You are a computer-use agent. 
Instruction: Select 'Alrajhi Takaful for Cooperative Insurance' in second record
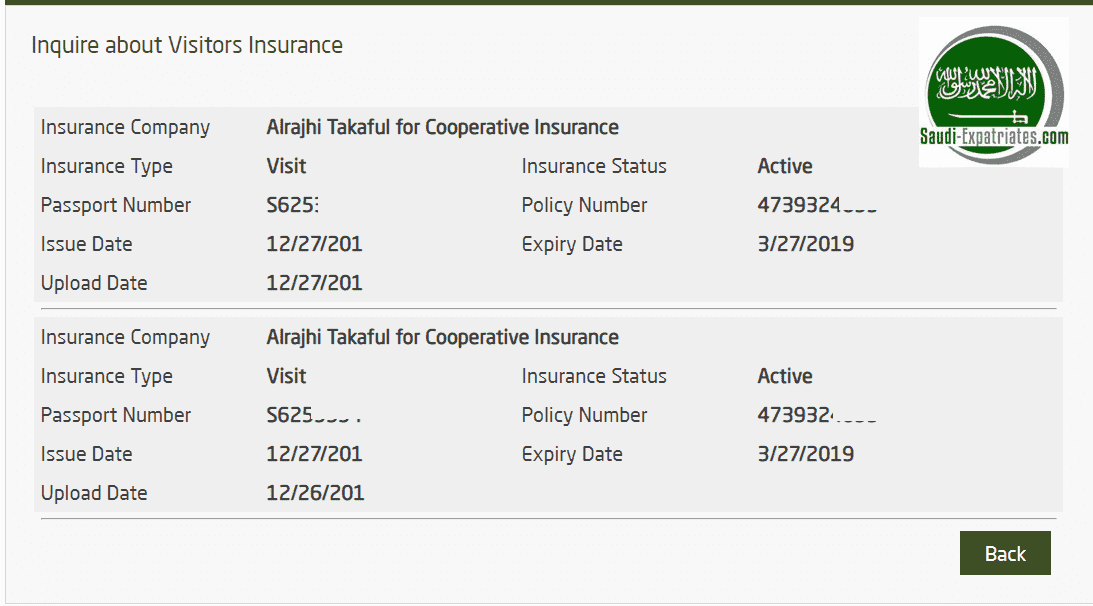click(x=442, y=337)
